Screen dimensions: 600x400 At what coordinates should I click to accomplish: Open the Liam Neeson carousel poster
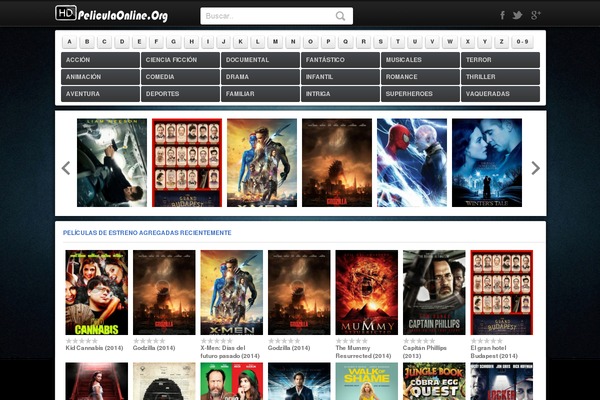click(x=112, y=163)
